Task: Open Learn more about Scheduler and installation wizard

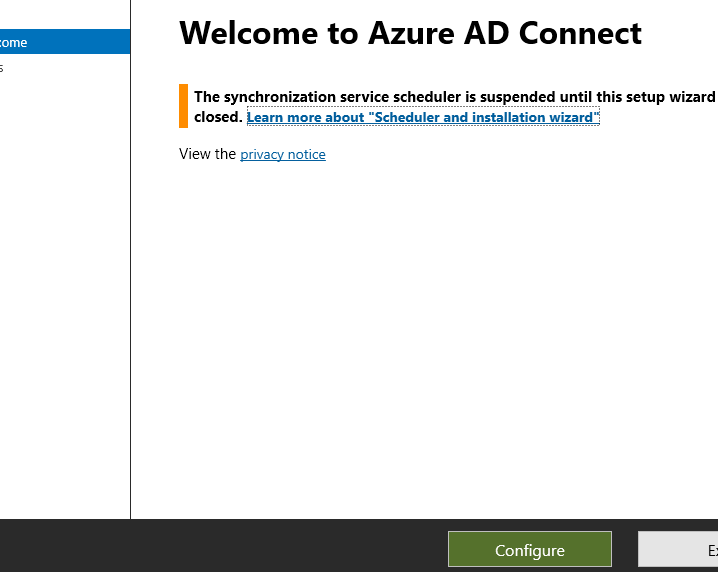Action: [x=422, y=117]
